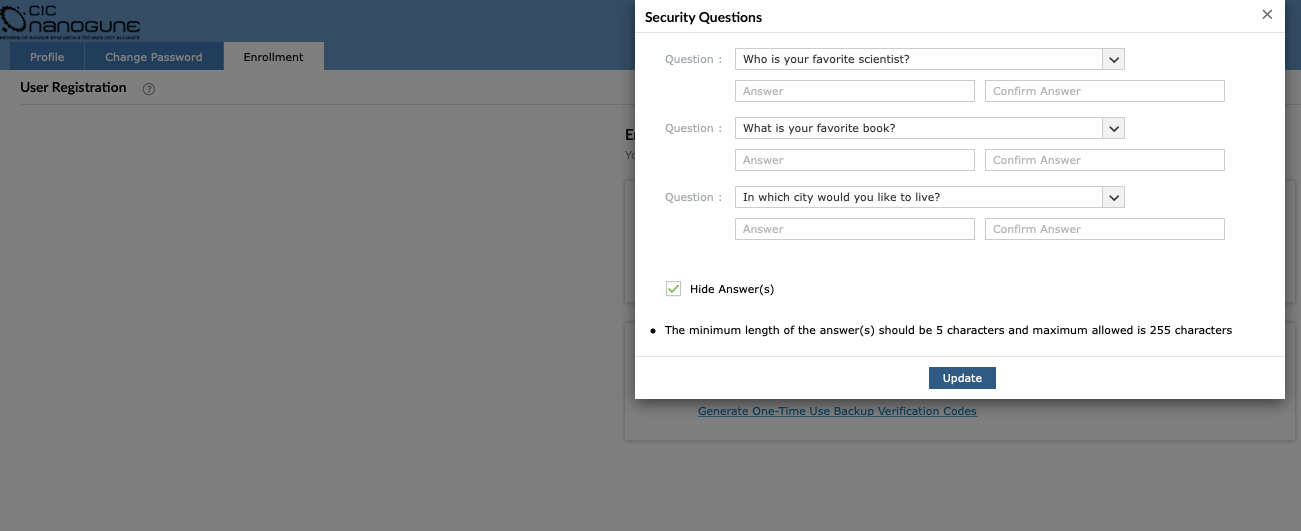Focus the city question Answer field
The image size is (1301, 531).
[855, 229]
